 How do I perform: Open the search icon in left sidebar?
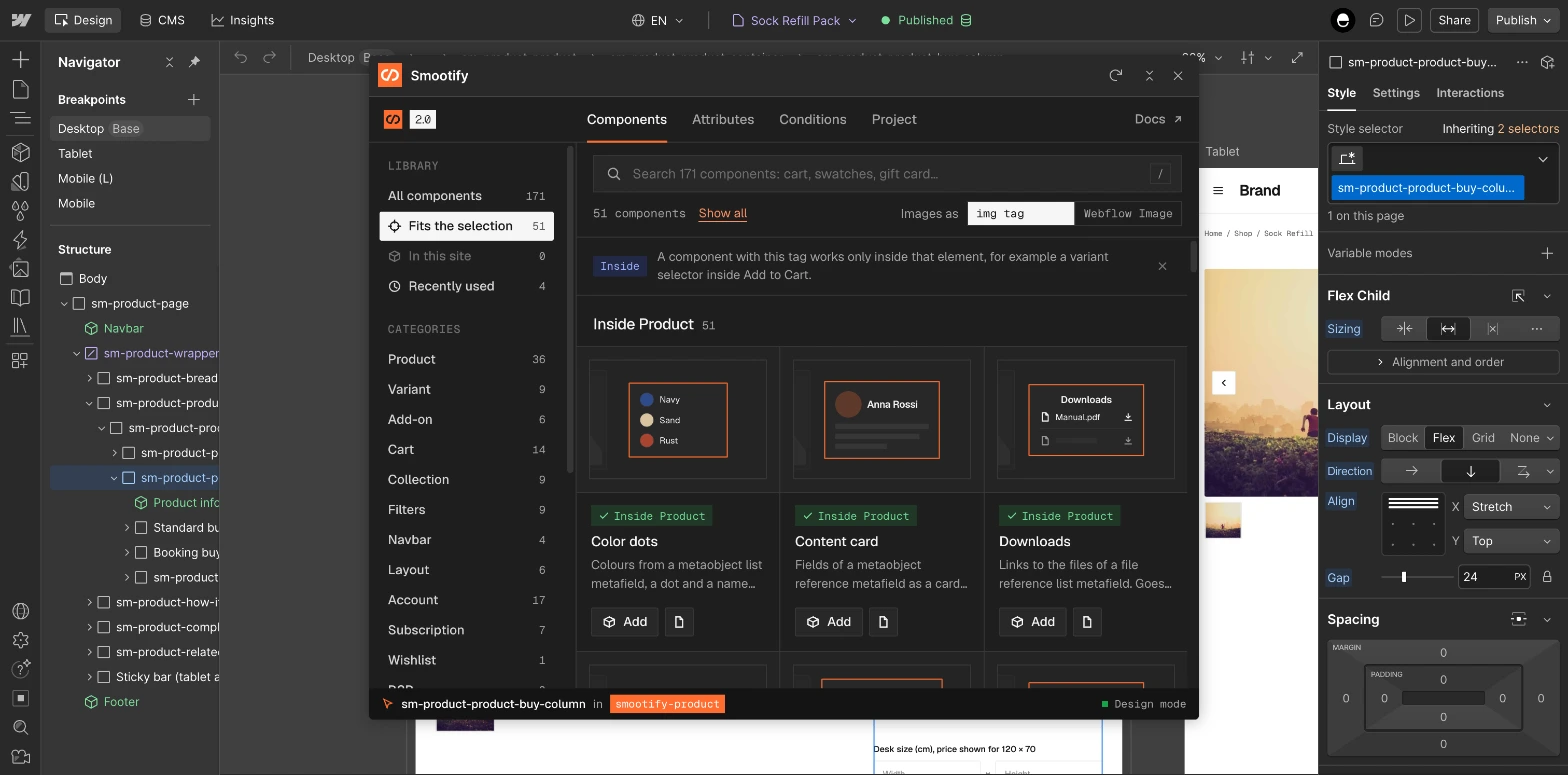click(x=20, y=727)
